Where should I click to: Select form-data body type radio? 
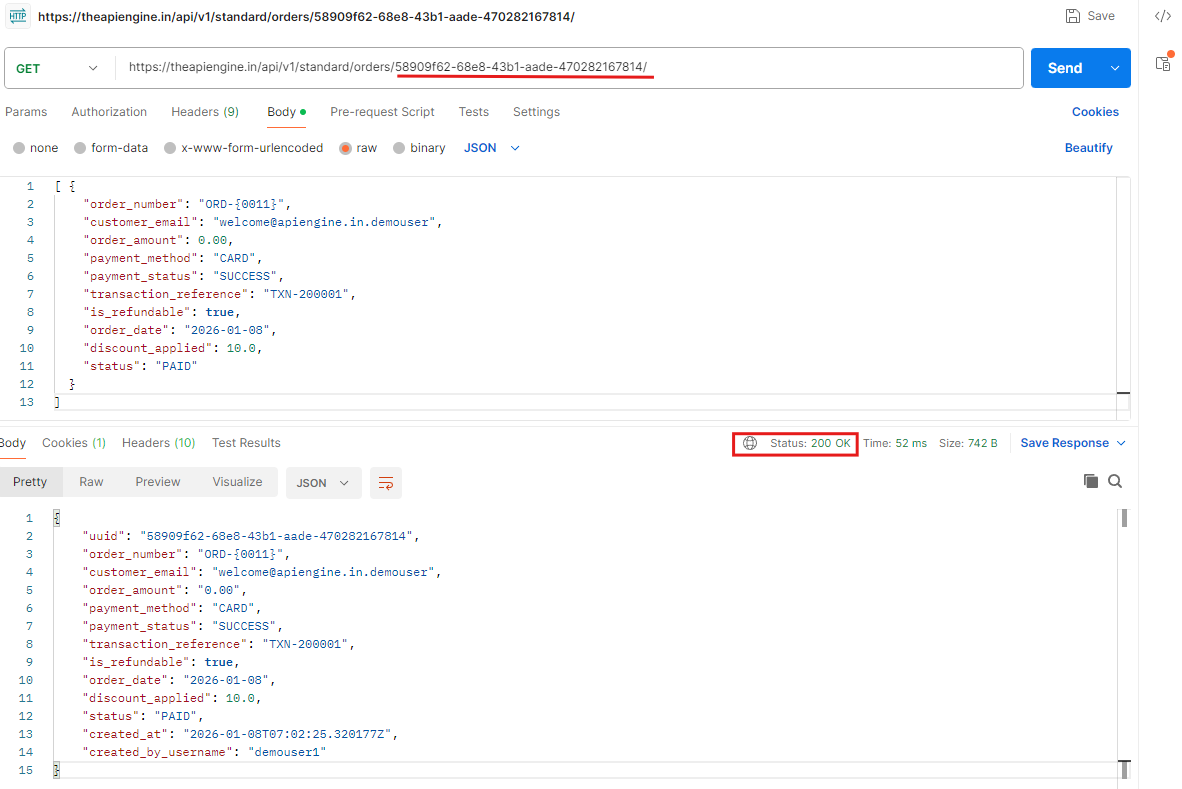click(80, 148)
